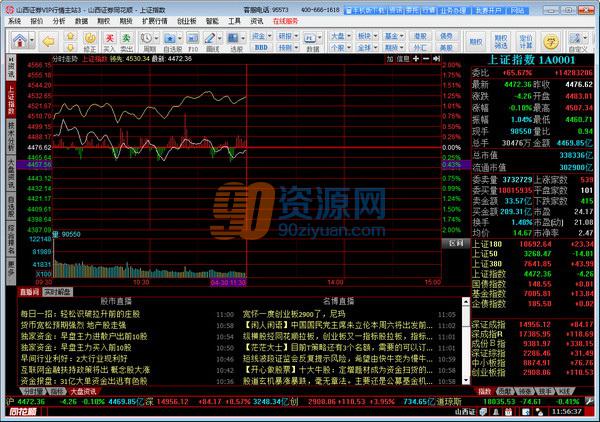
Task: Open the 个股 dropdown
Action: (340, 47)
